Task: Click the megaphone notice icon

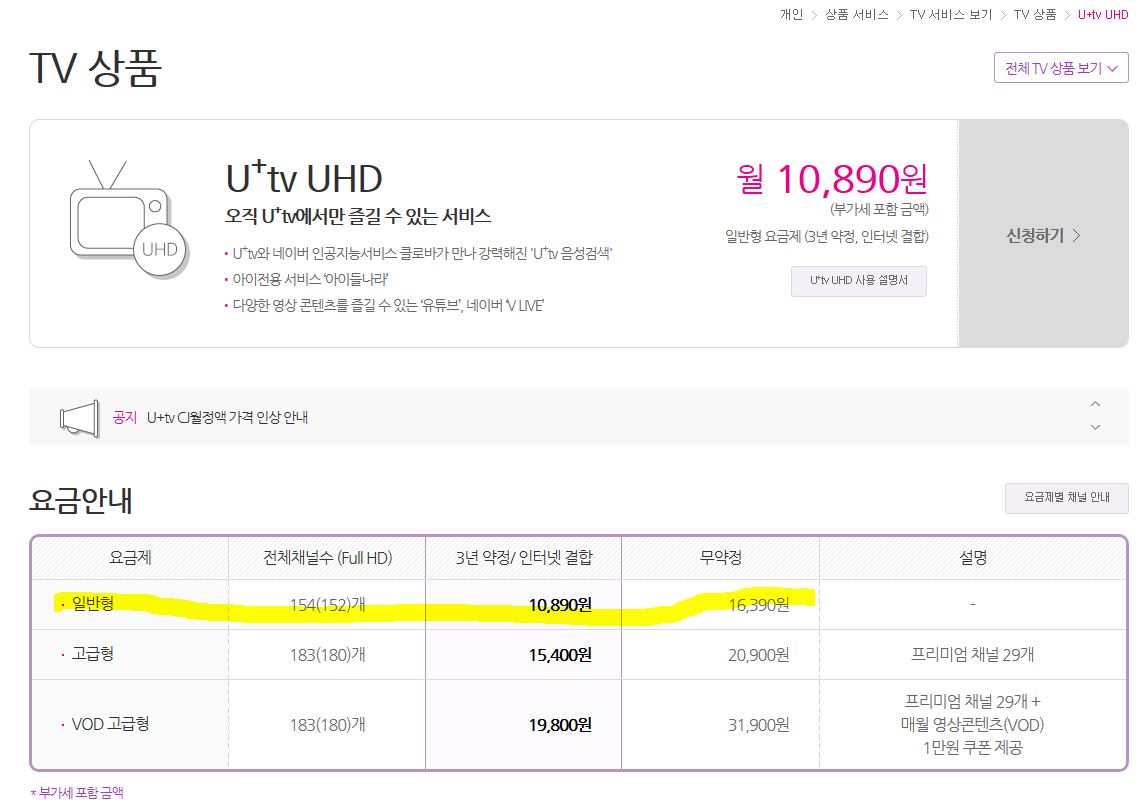Action: [79, 417]
